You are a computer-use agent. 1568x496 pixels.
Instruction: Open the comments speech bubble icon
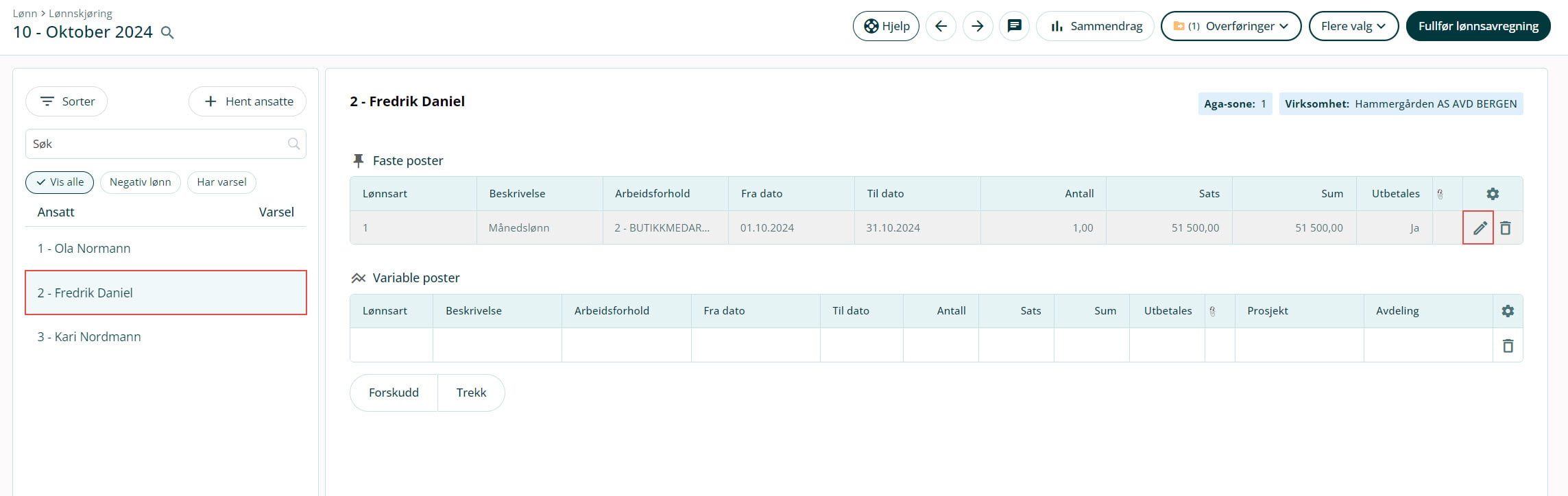click(1014, 26)
